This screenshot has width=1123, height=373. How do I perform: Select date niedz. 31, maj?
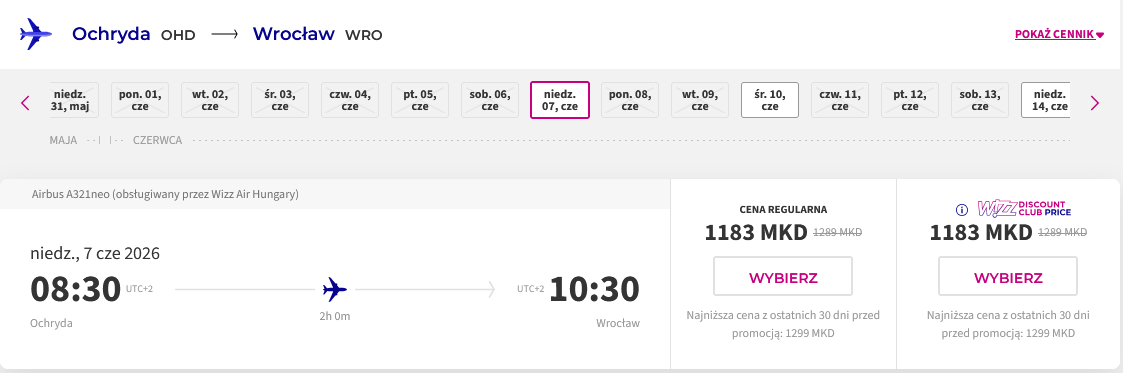tap(74, 100)
